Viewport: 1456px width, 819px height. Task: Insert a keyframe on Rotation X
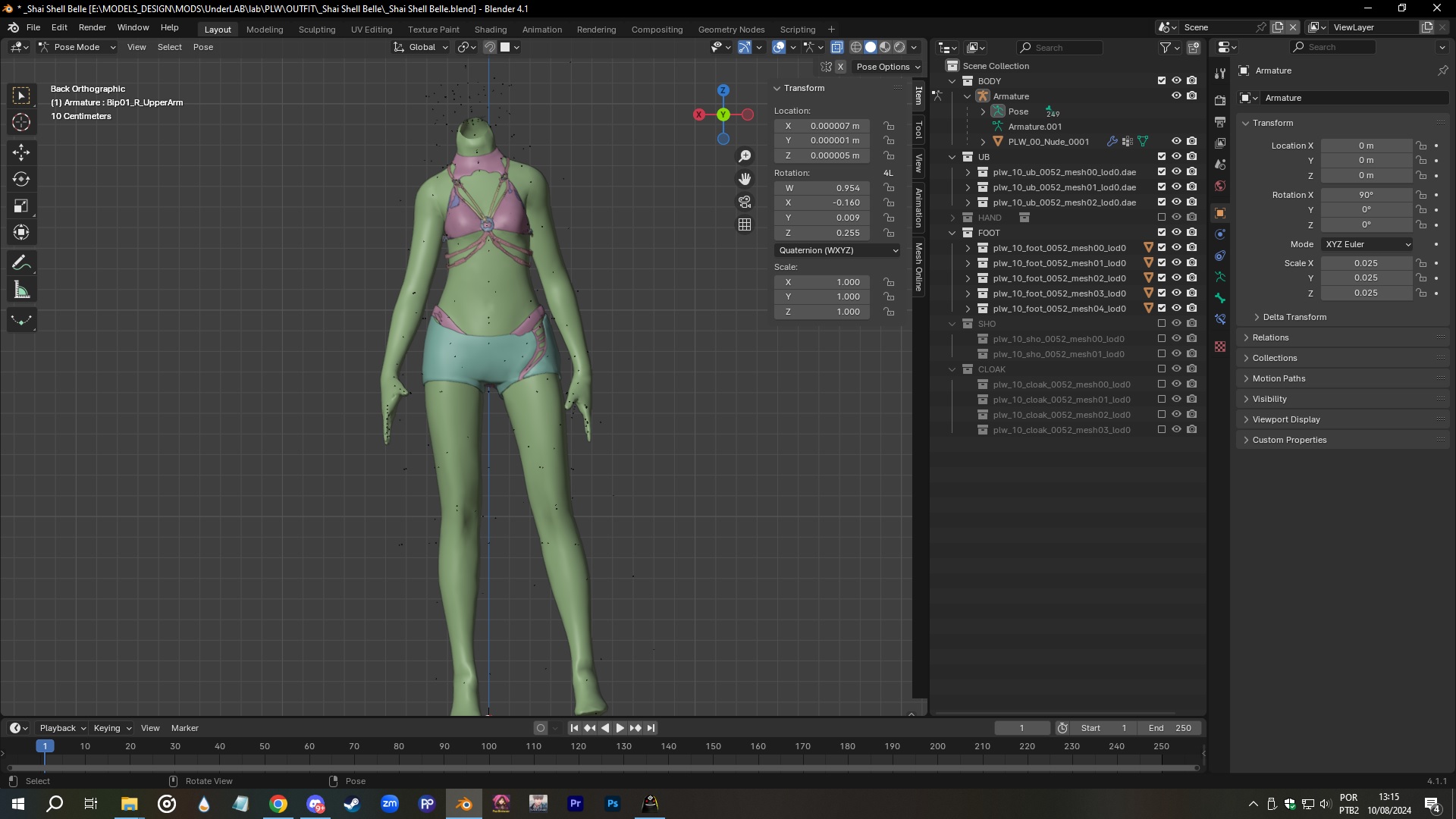[1437, 195]
